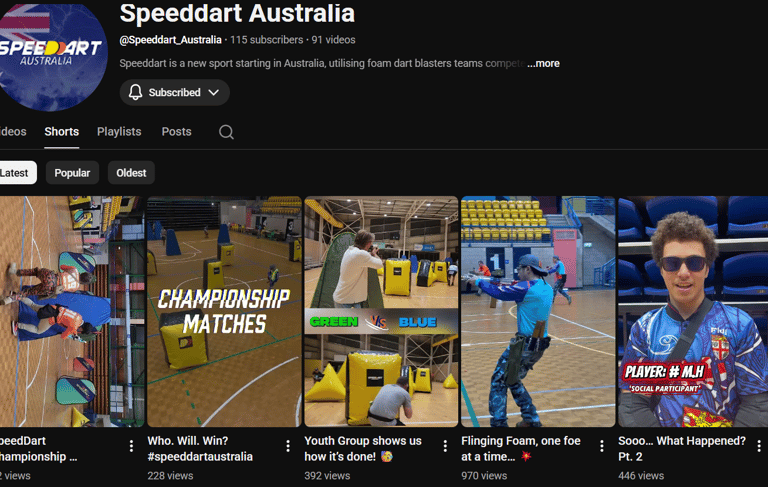The image size is (768, 487).
Task: Click the 115 subscribers text
Action: coord(266,40)
